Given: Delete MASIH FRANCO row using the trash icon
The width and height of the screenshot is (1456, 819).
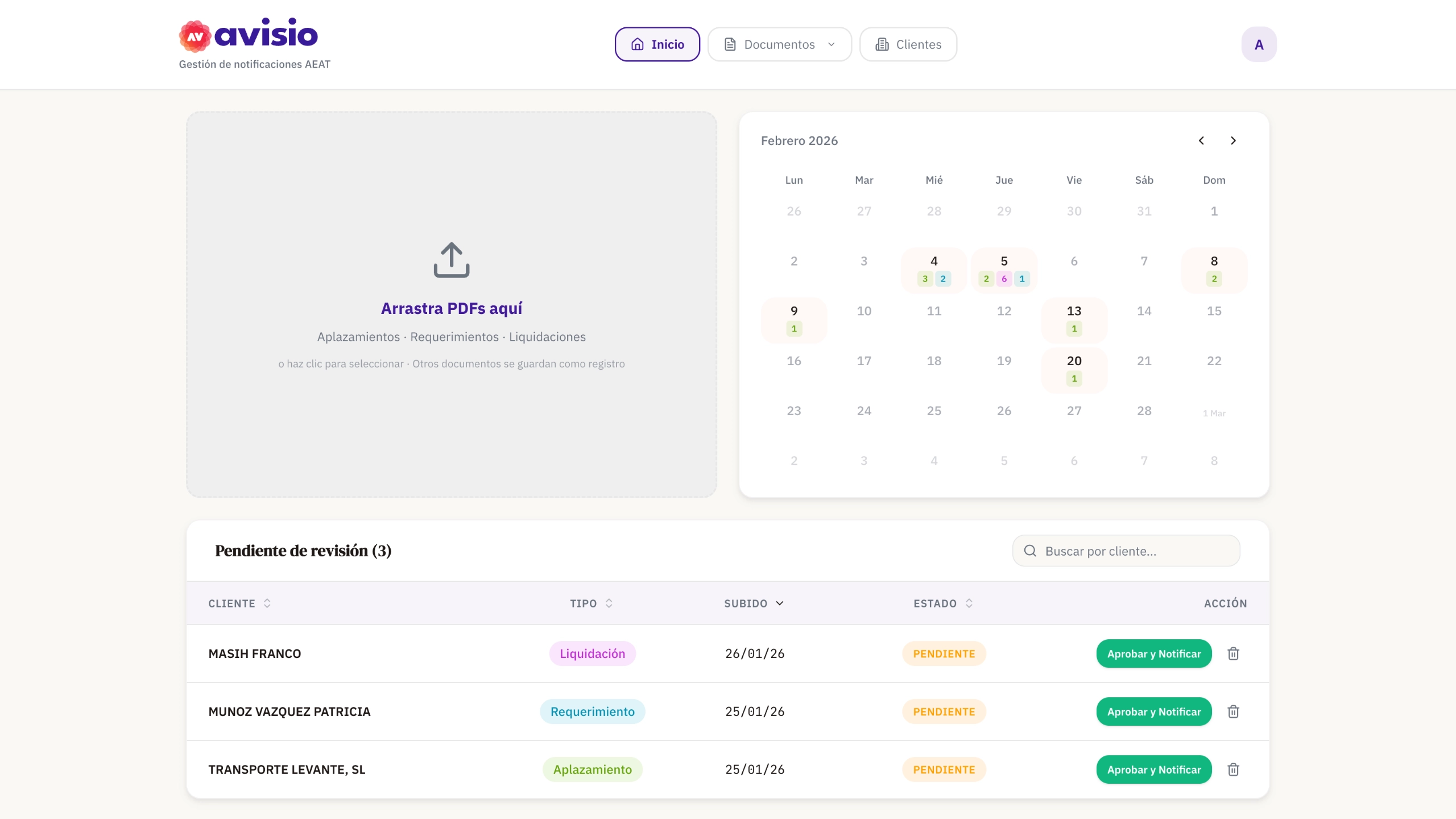Looking at the screenshot, I should coord(1233,653).
